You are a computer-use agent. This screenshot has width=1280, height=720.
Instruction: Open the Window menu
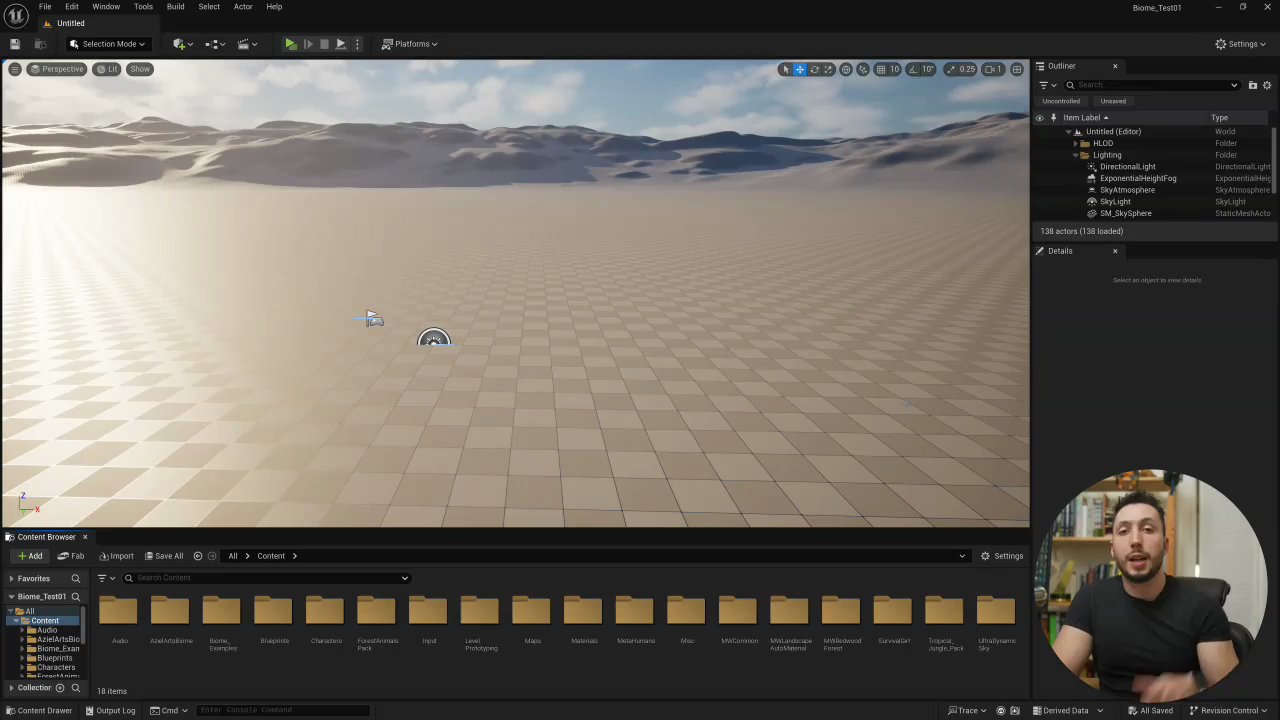click(106, 7)
